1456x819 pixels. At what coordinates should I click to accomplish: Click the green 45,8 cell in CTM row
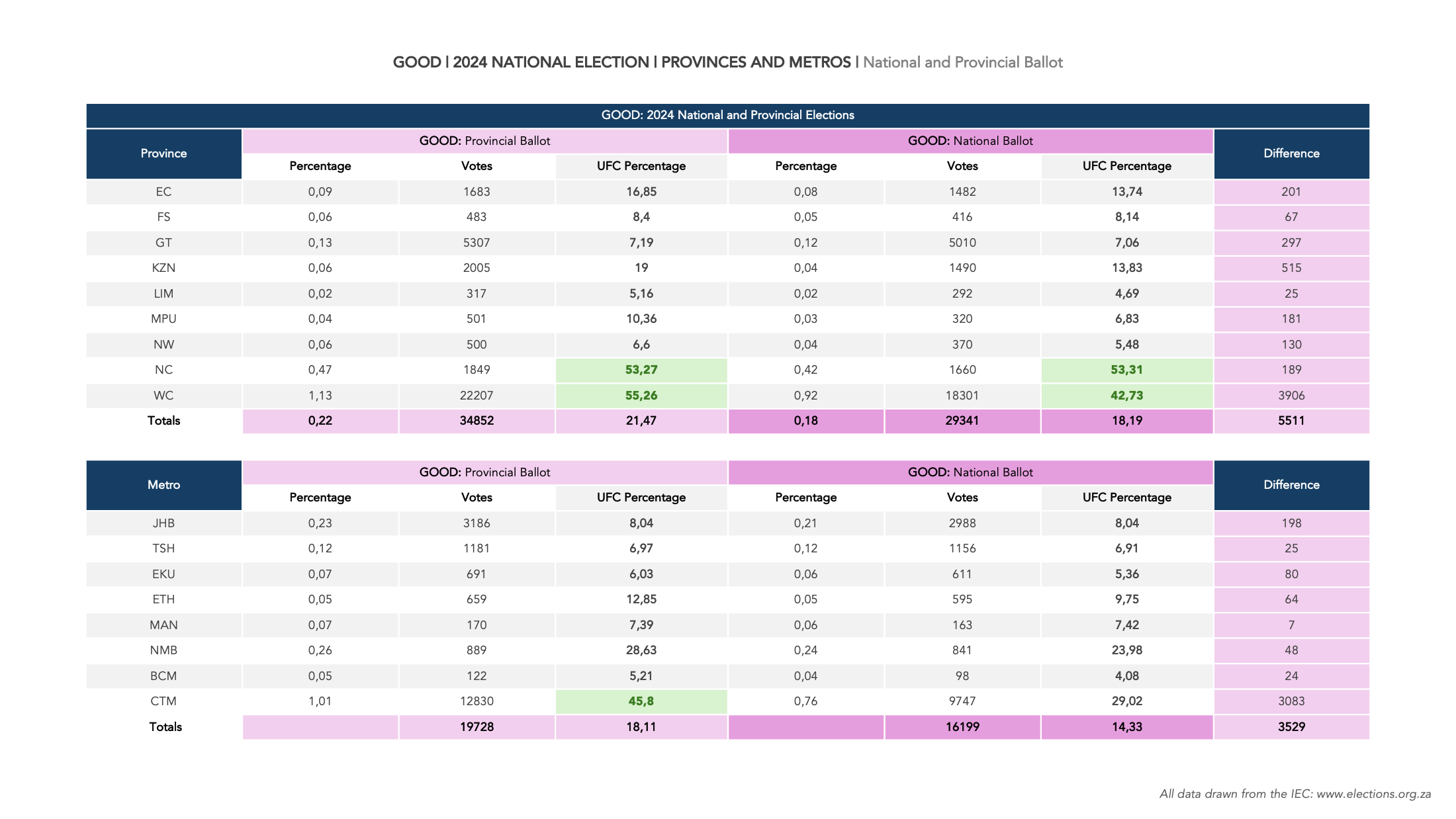[641, 701]
